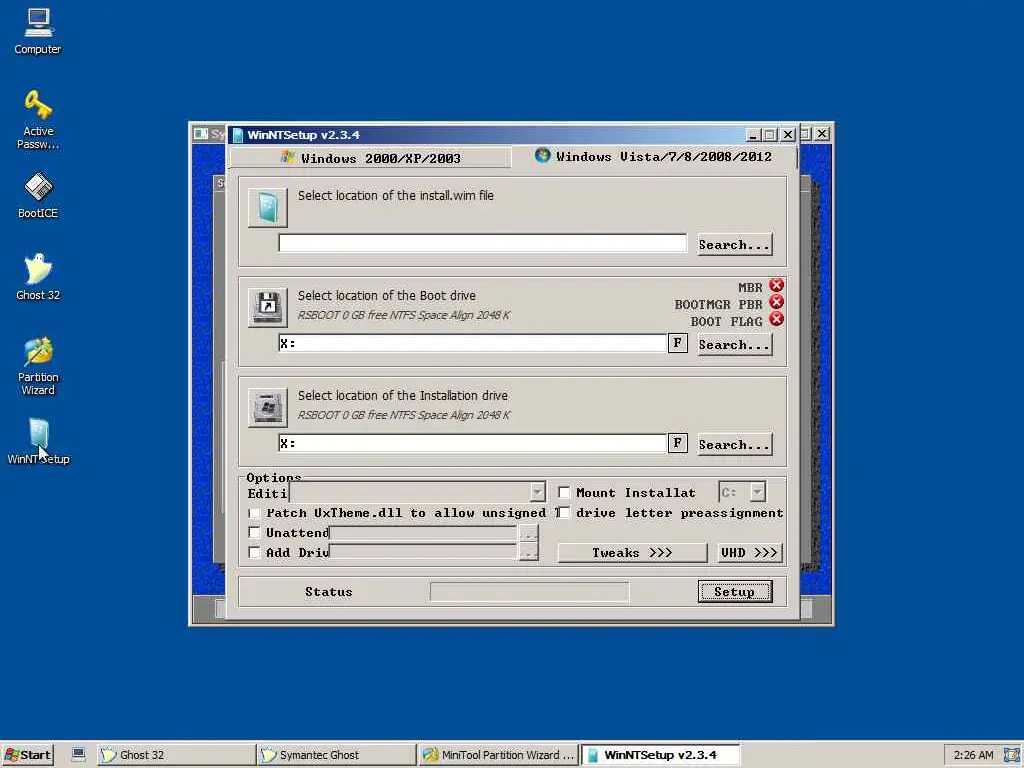
Task: Click the Boot drive path field
Action: click(x=473, y=343)
